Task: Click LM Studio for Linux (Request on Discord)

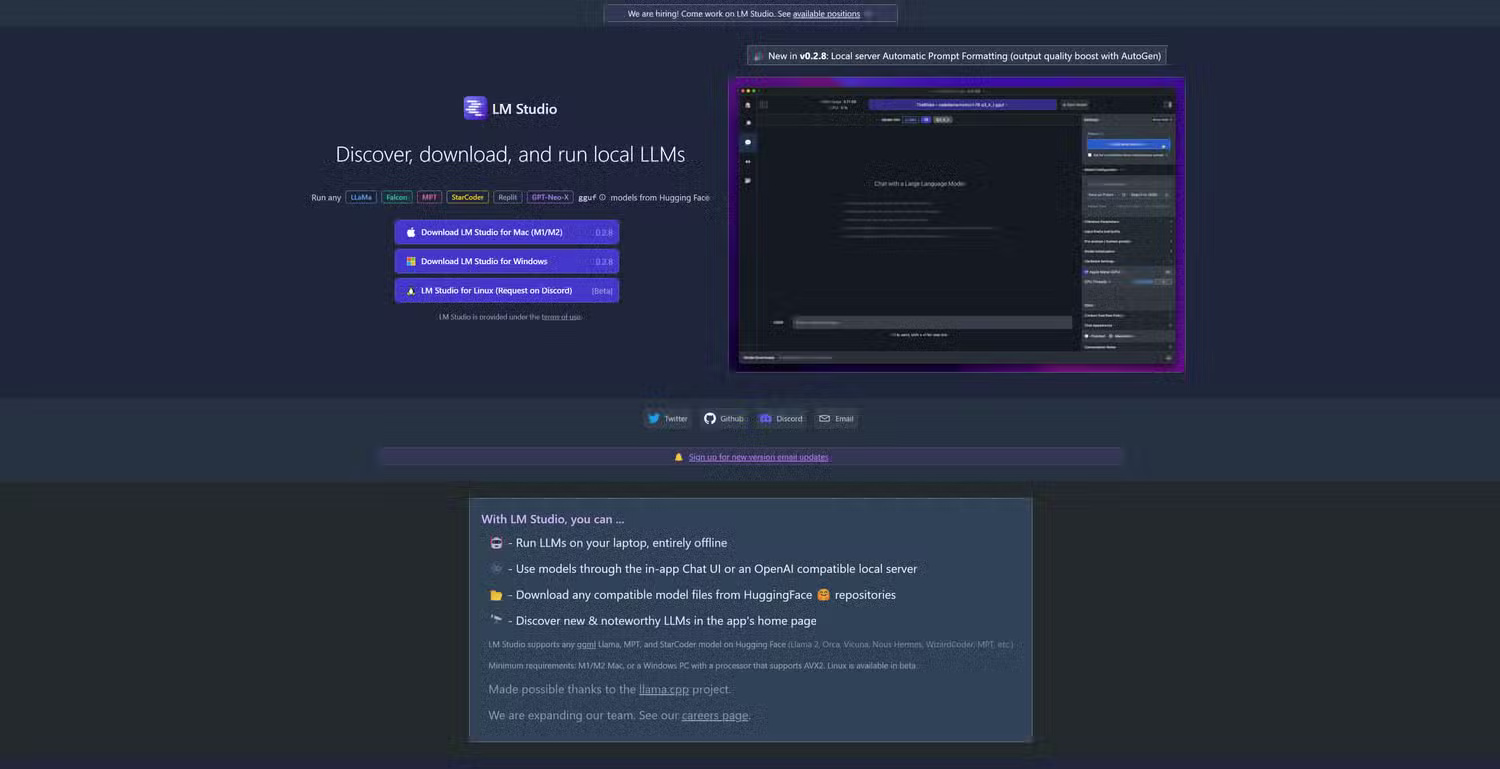Action: pyautogui.click(x=507, y=290)
